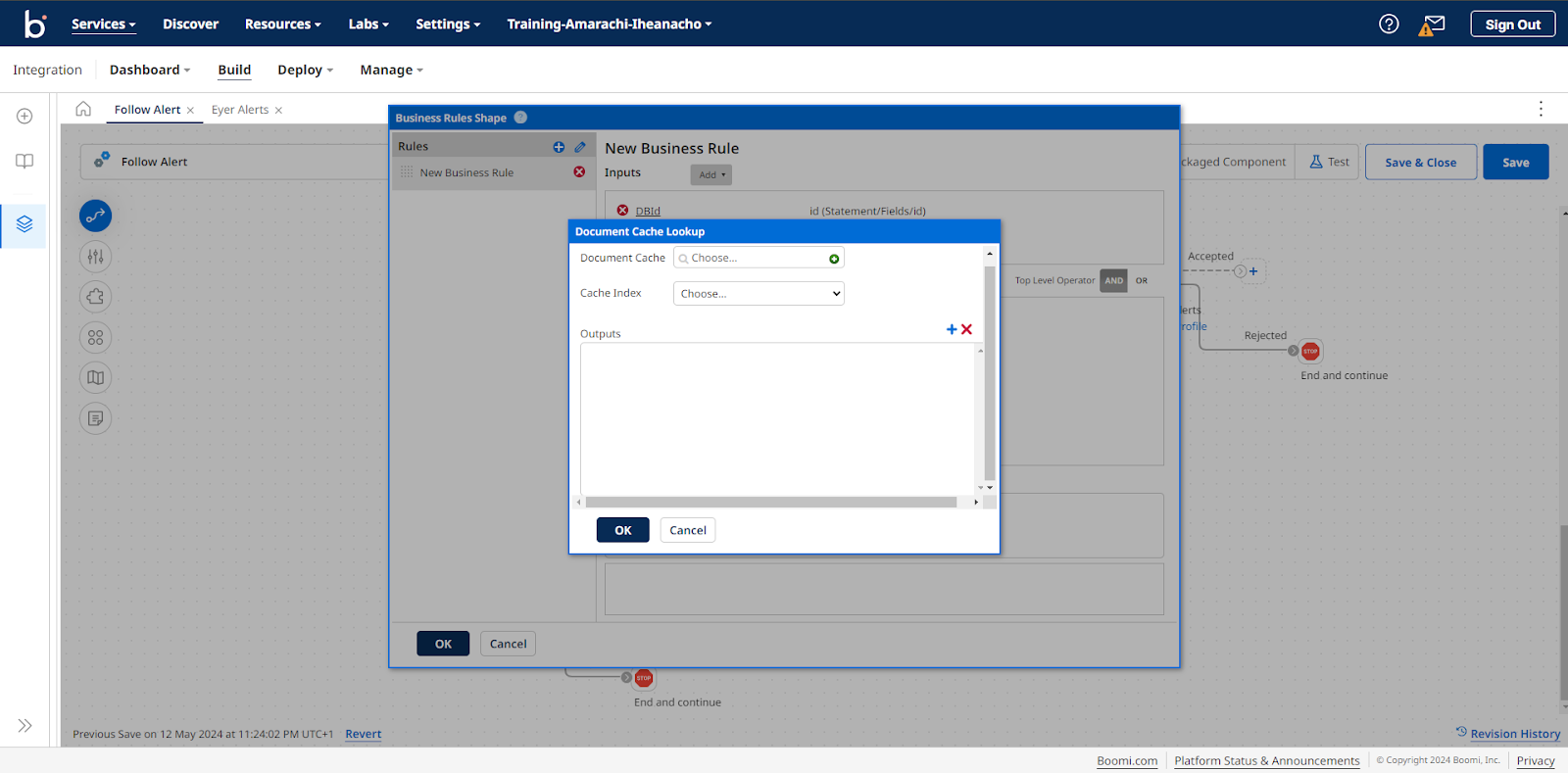1568x773 pixels.
Task: Delete New Business Rule with red X
Action: [579, 171]
